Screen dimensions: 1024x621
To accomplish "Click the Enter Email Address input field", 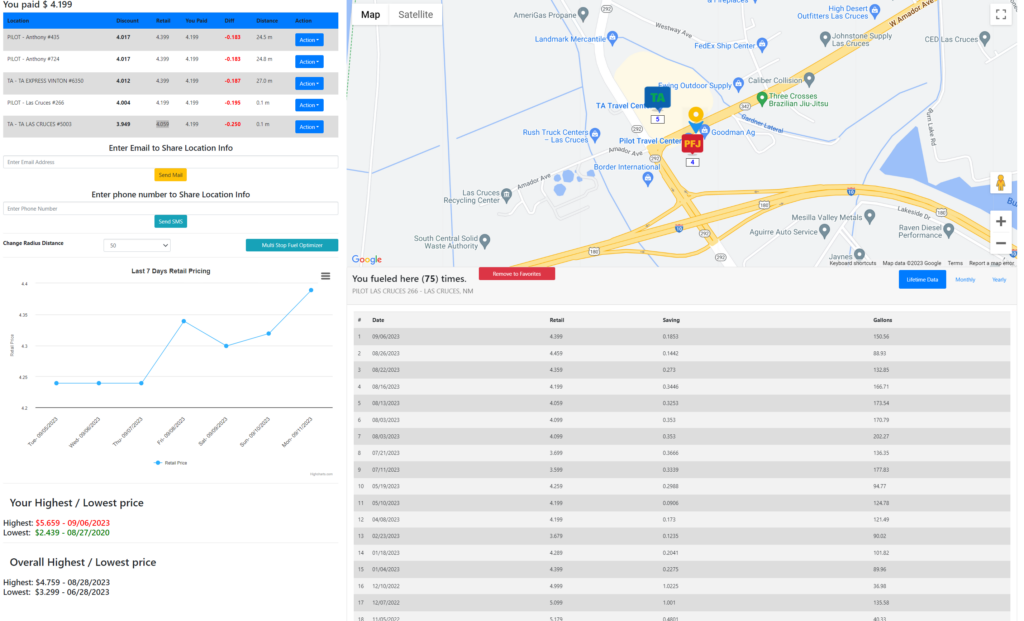I will [x=168, y=161].
